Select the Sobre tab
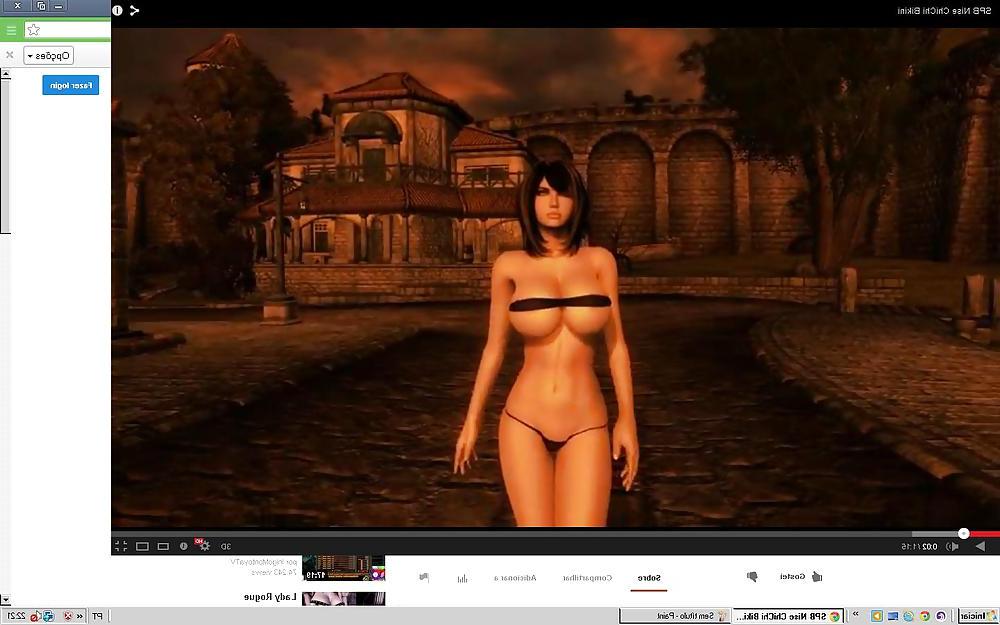Screen dimensions: 1000x625 (649, 578)
